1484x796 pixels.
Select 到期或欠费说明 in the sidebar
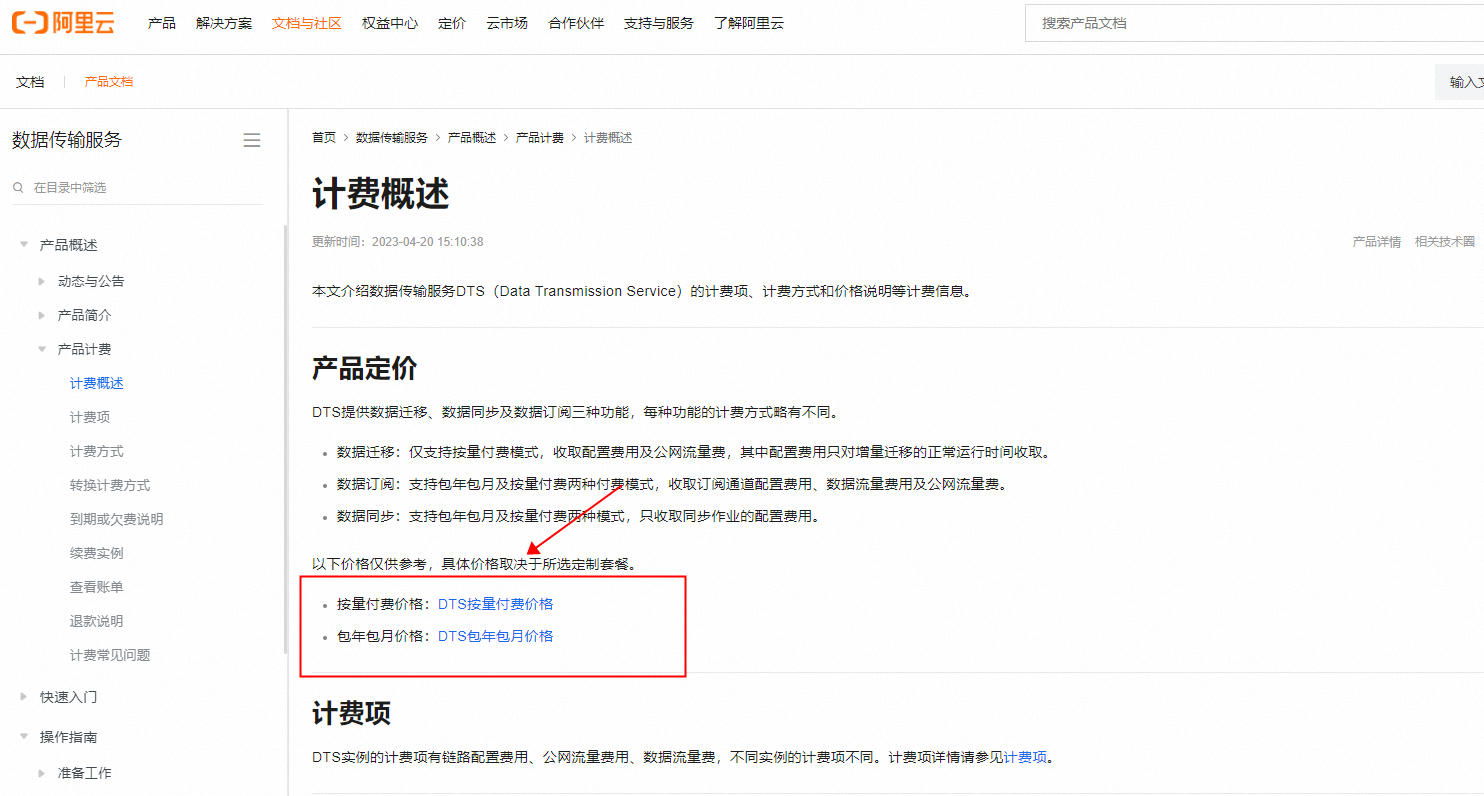point(116,520)
